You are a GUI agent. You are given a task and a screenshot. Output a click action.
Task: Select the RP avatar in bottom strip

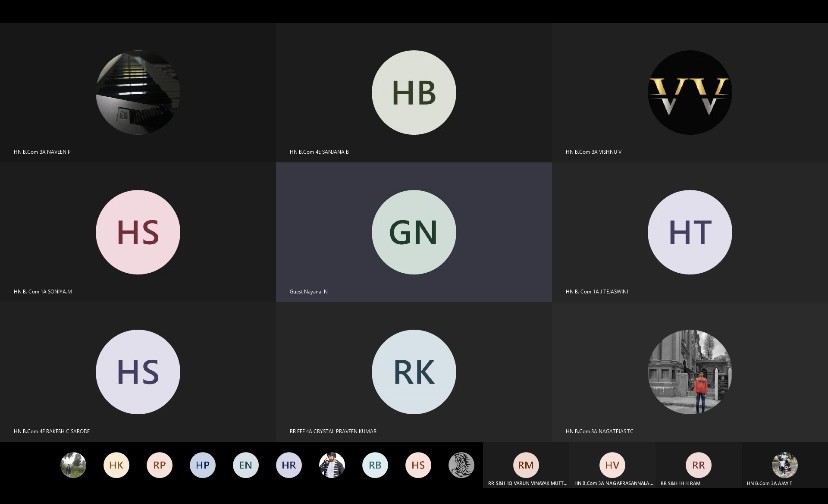click(160, 465)
